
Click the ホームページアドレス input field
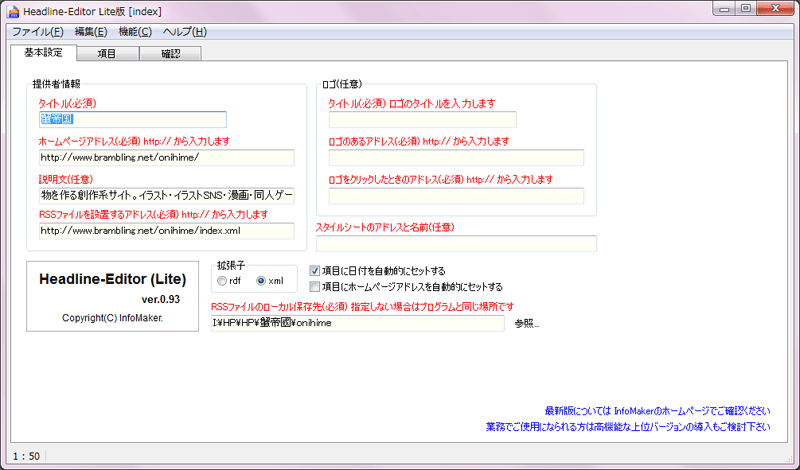point(165,158)
